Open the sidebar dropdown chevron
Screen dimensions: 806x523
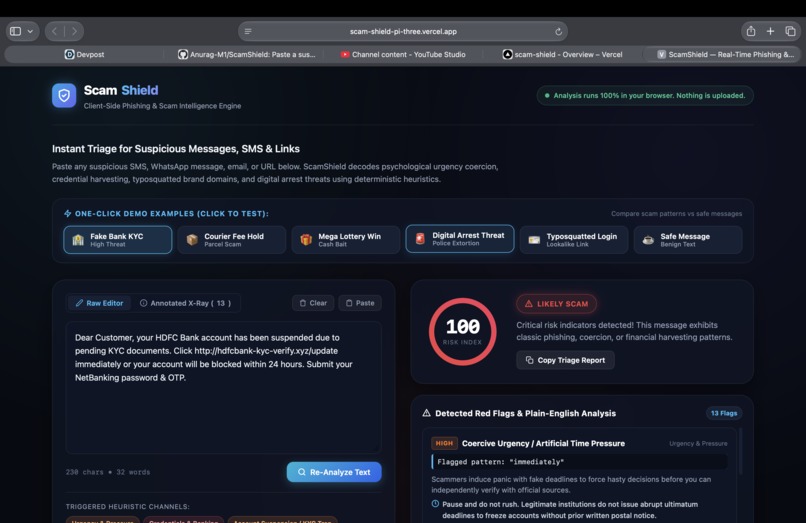tap(30, 31)
